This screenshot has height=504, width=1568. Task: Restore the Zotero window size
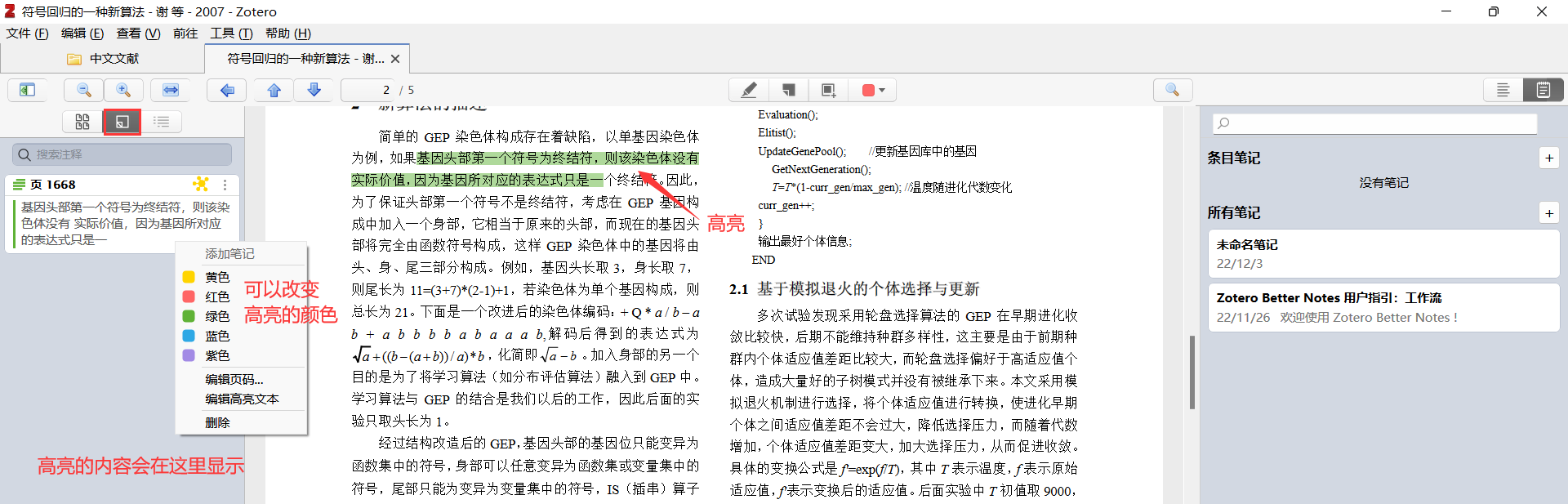[1494, 11]
